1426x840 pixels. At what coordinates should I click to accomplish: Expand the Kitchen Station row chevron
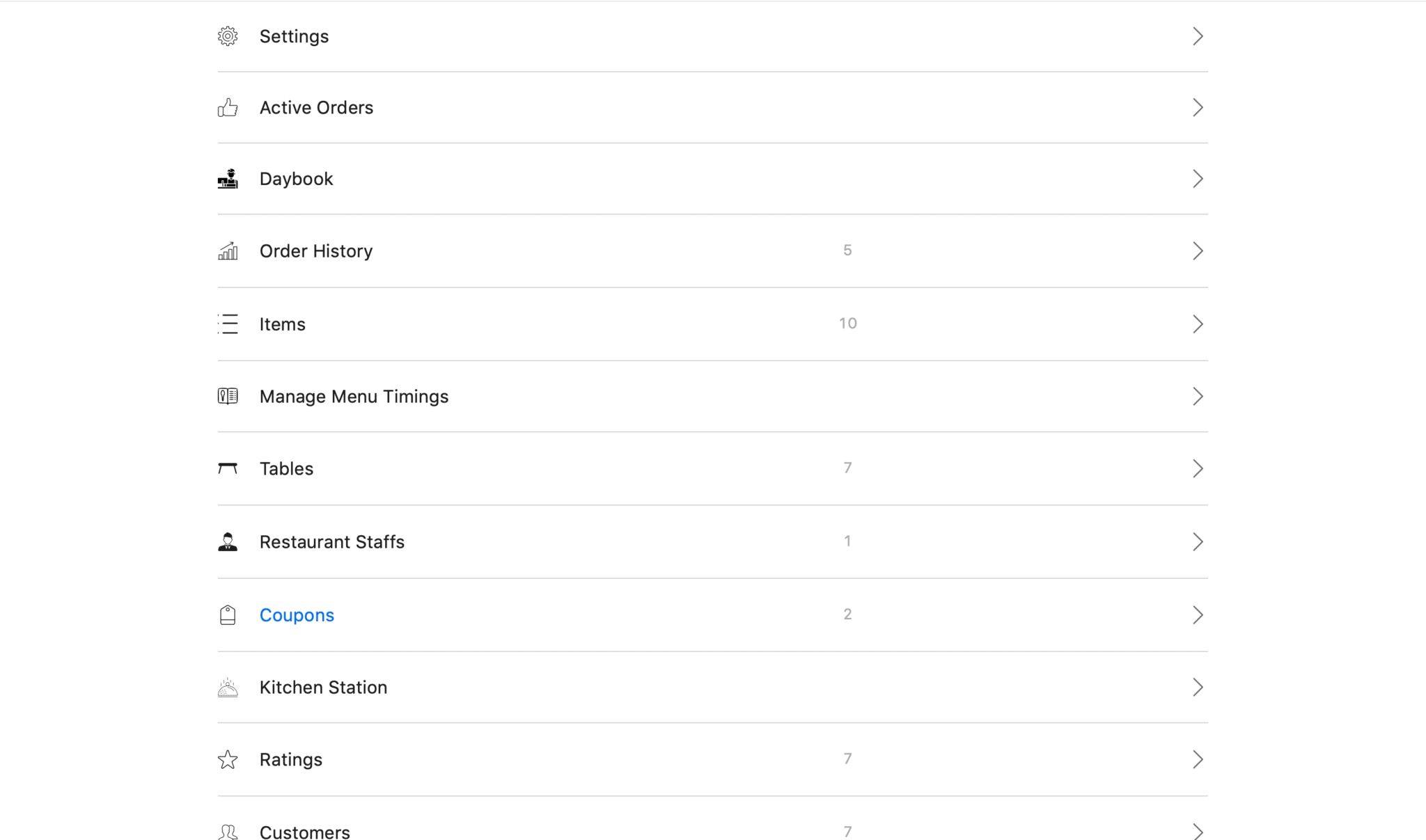pos(1198,688)
